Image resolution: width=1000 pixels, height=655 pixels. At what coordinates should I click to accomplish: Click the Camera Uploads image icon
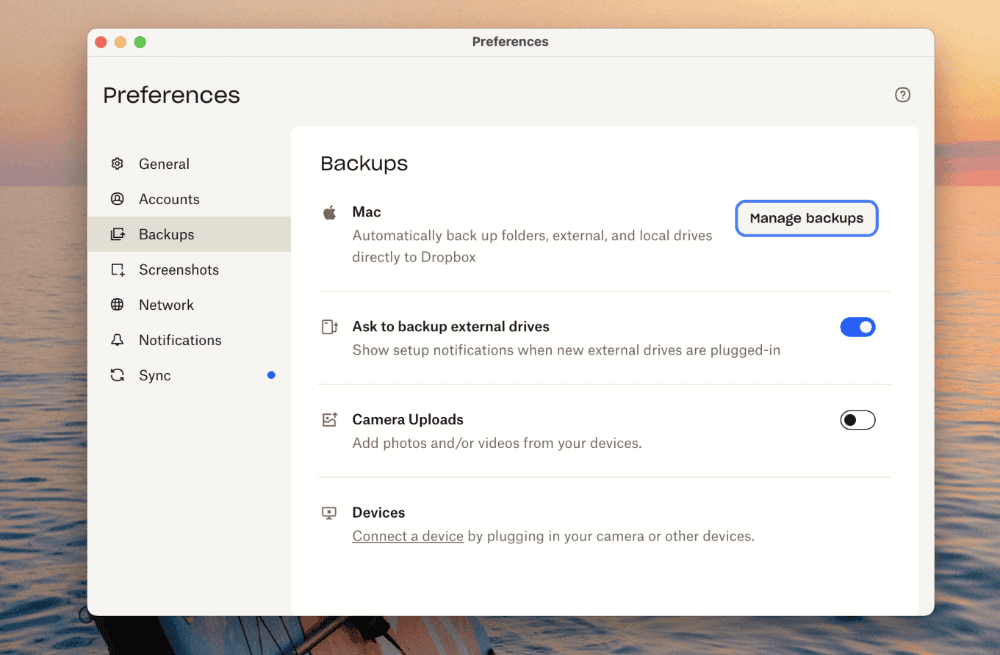pos(329,420)
